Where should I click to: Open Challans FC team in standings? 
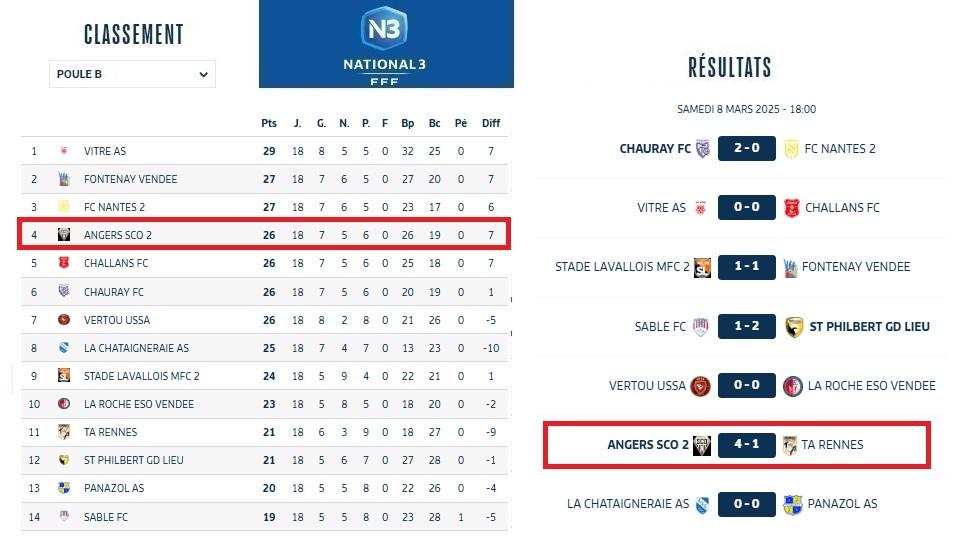coord(116,263)
